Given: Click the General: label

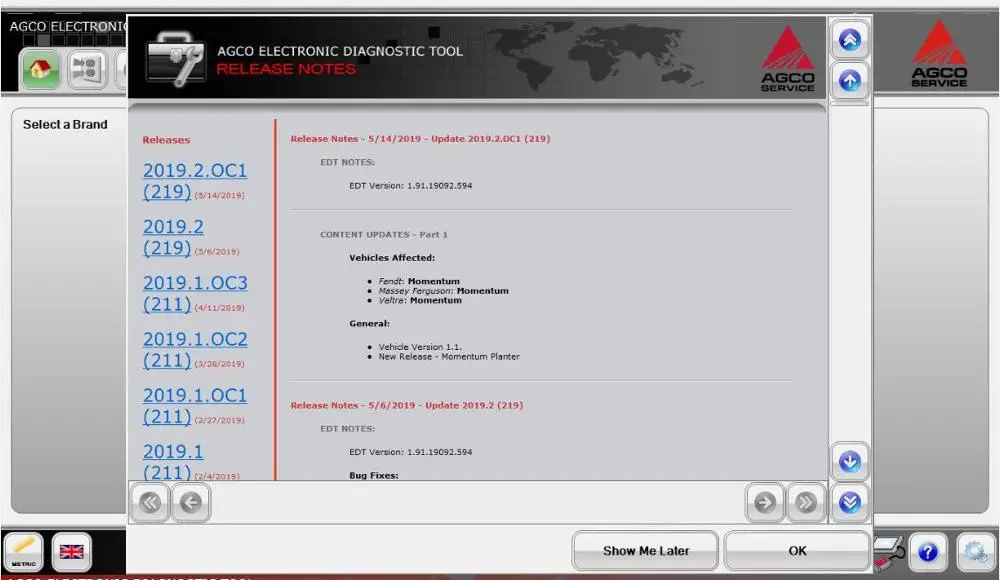Looking at the screenshot, I should [369, 323].
